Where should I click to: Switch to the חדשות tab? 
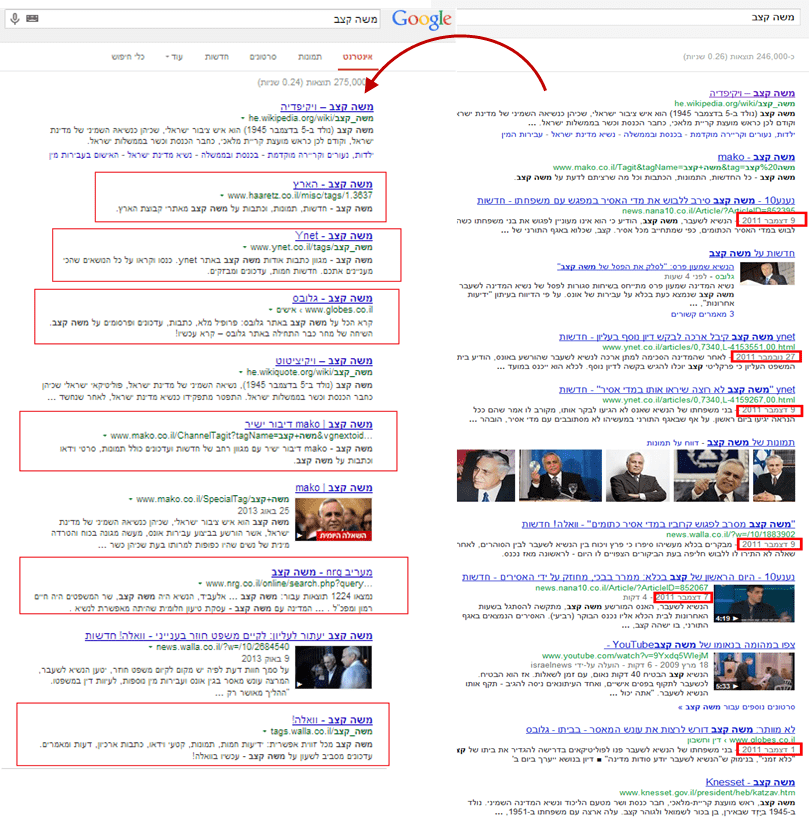tap(216, 57)
